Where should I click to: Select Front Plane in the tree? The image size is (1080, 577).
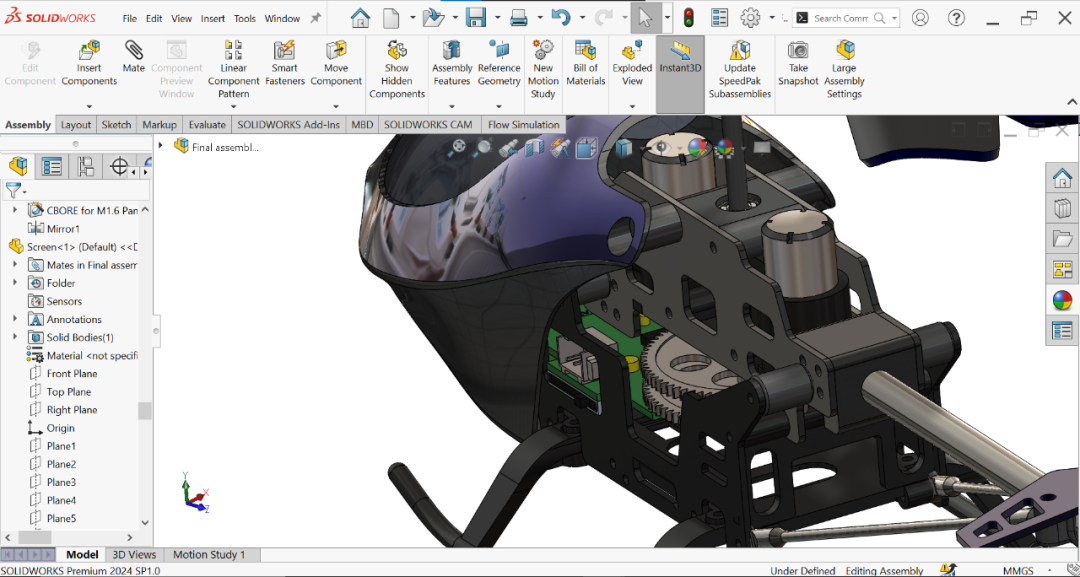pyautogui.click(x=72, y=373)
